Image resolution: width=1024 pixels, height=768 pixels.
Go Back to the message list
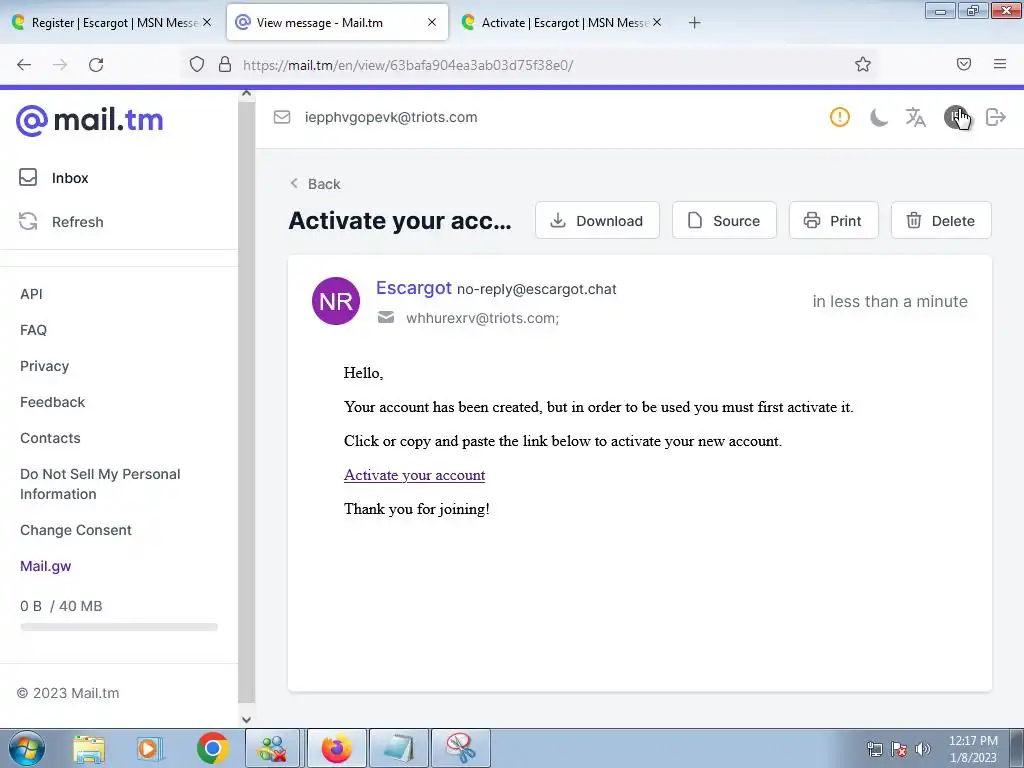tap(315, 184)
